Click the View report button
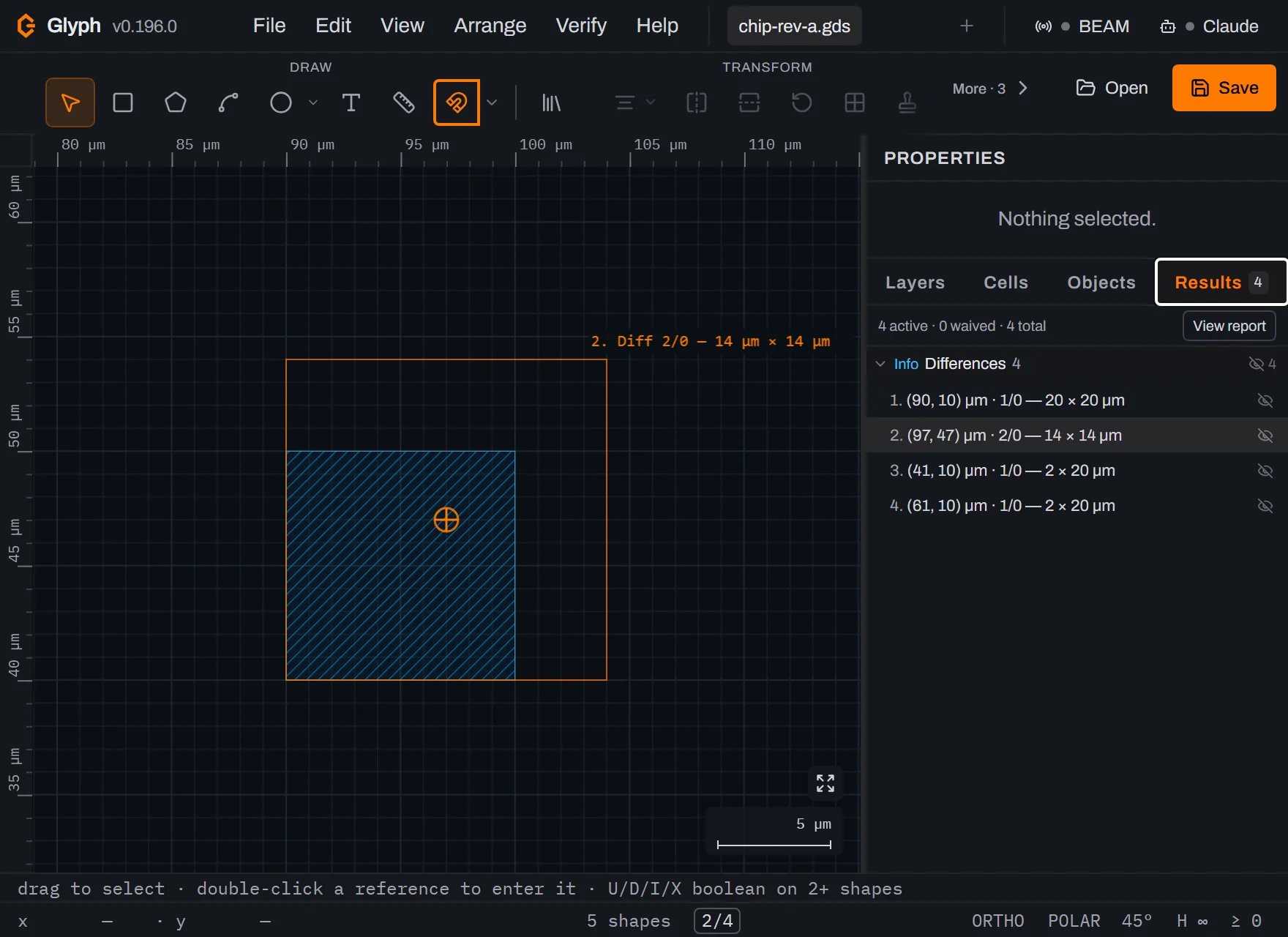The image size is (1288, 937). click(x=1229, y=326)
